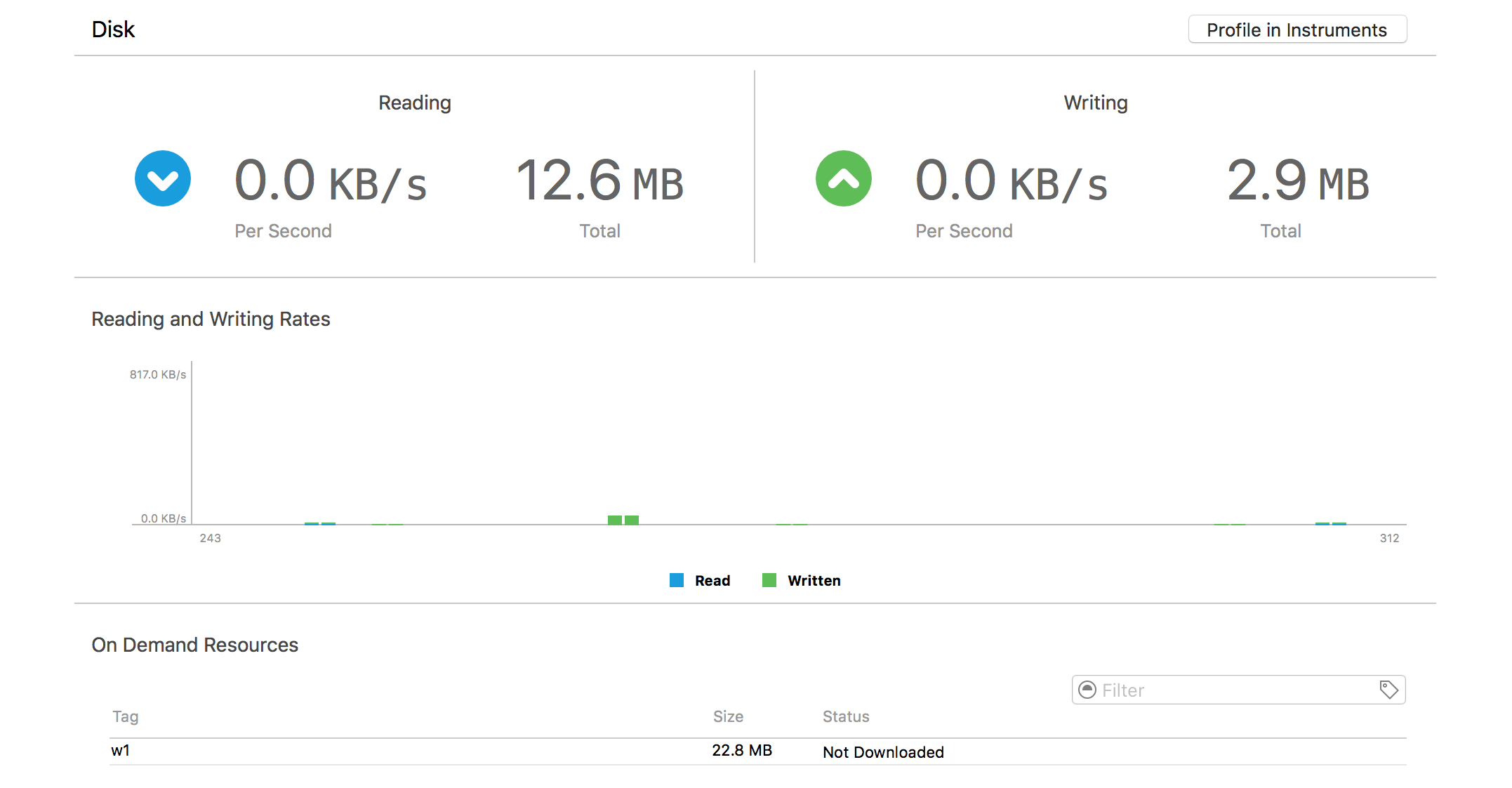Sort by the Tag column header

click(126, 716)
